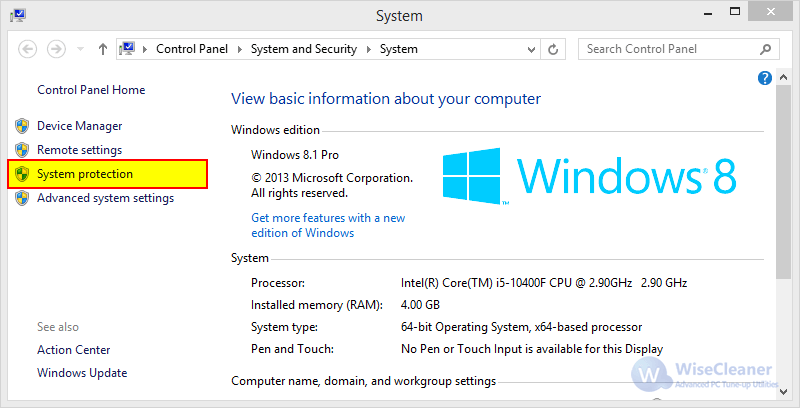This screenshot has width=800, height=408.
Task: Expand arrow after System and Security
Action: pyautogui.click(x=368, y=49)
